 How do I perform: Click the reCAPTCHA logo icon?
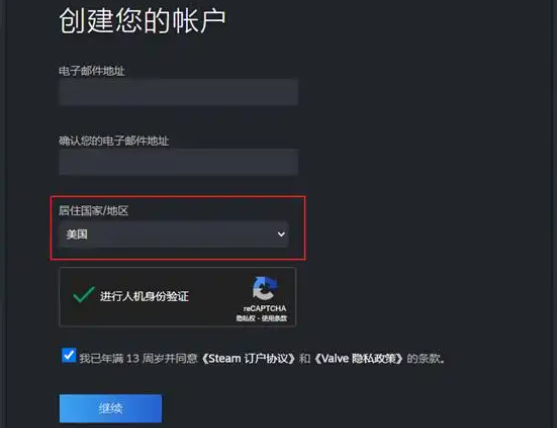point(265,288)
